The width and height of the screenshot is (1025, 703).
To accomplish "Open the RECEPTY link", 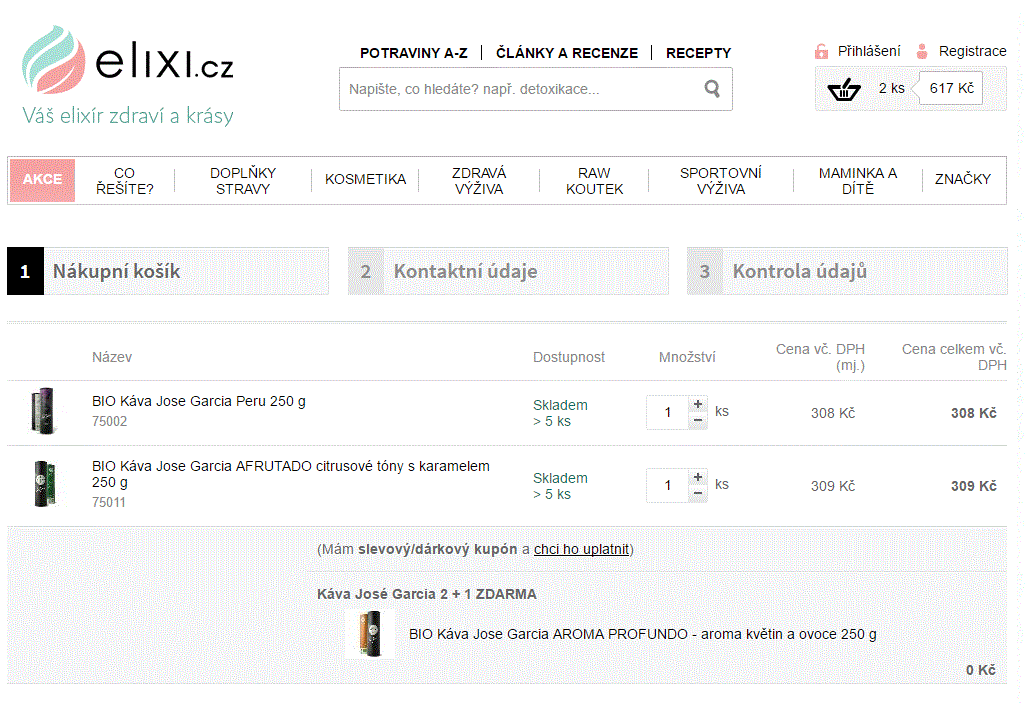I will coord(698,53).
